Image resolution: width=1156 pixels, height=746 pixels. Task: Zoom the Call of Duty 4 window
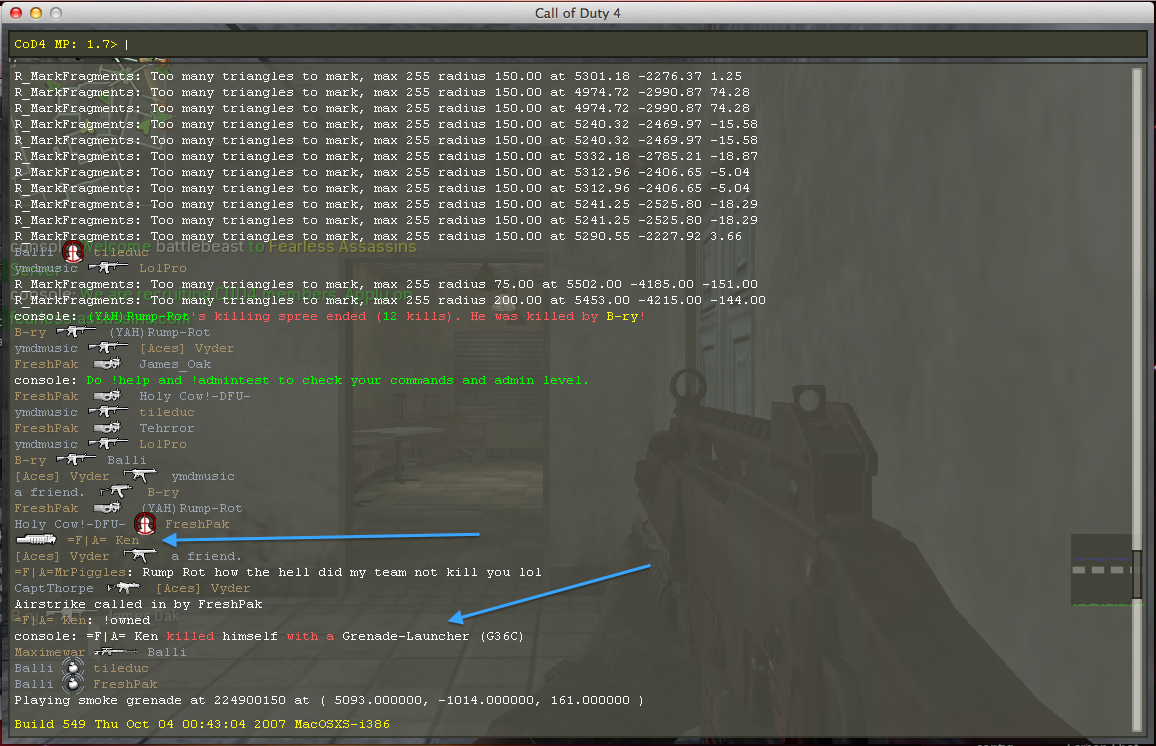click(55, 13)
